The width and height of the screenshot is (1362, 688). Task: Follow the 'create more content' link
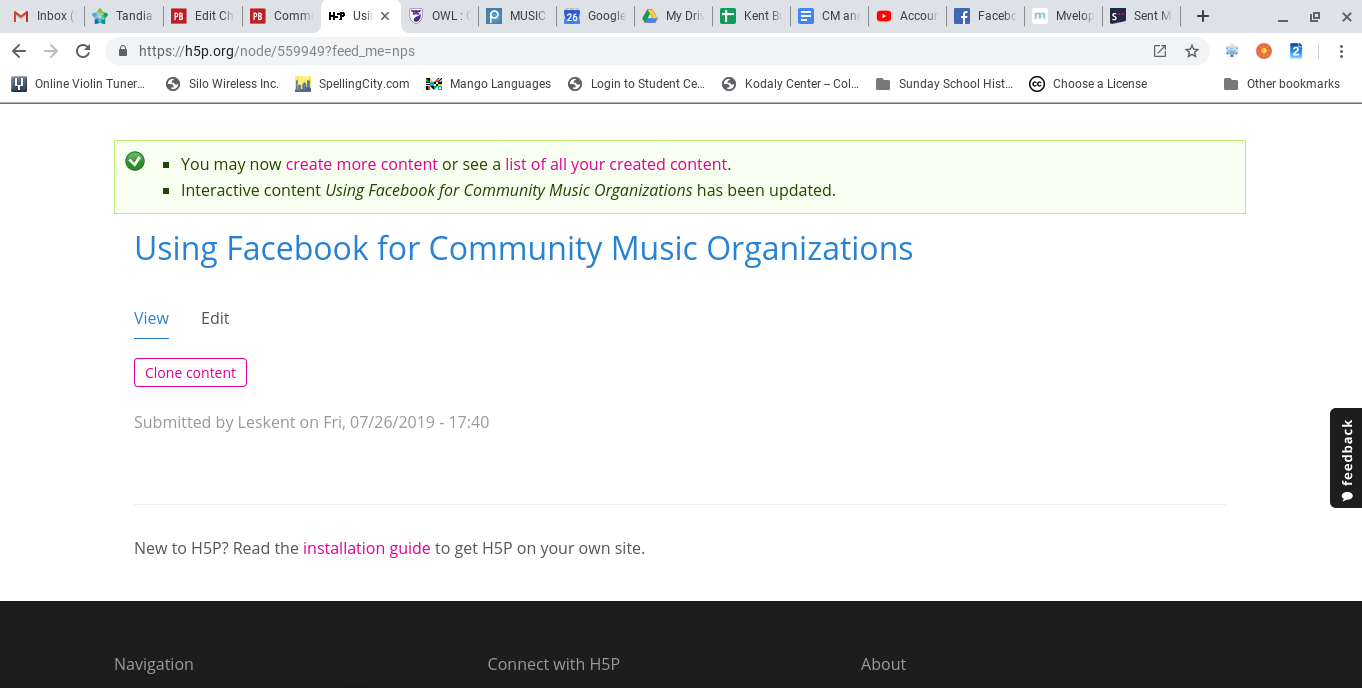(362, 164)
